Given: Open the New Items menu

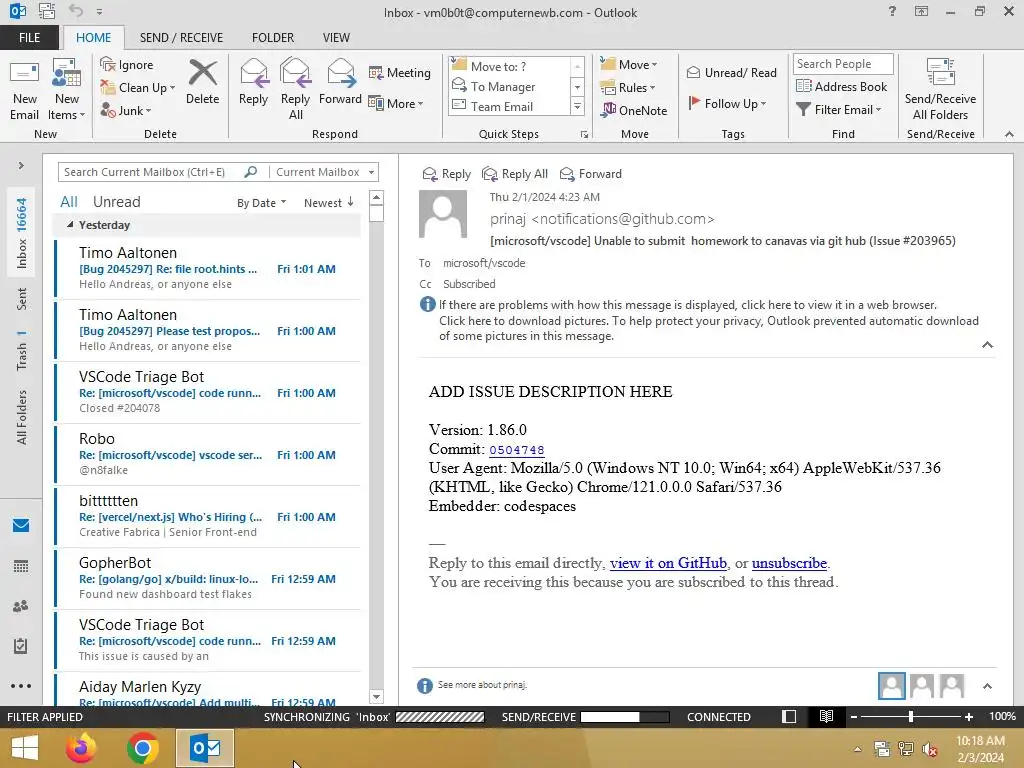Looking at the screenshot, I should pos(67,91).
